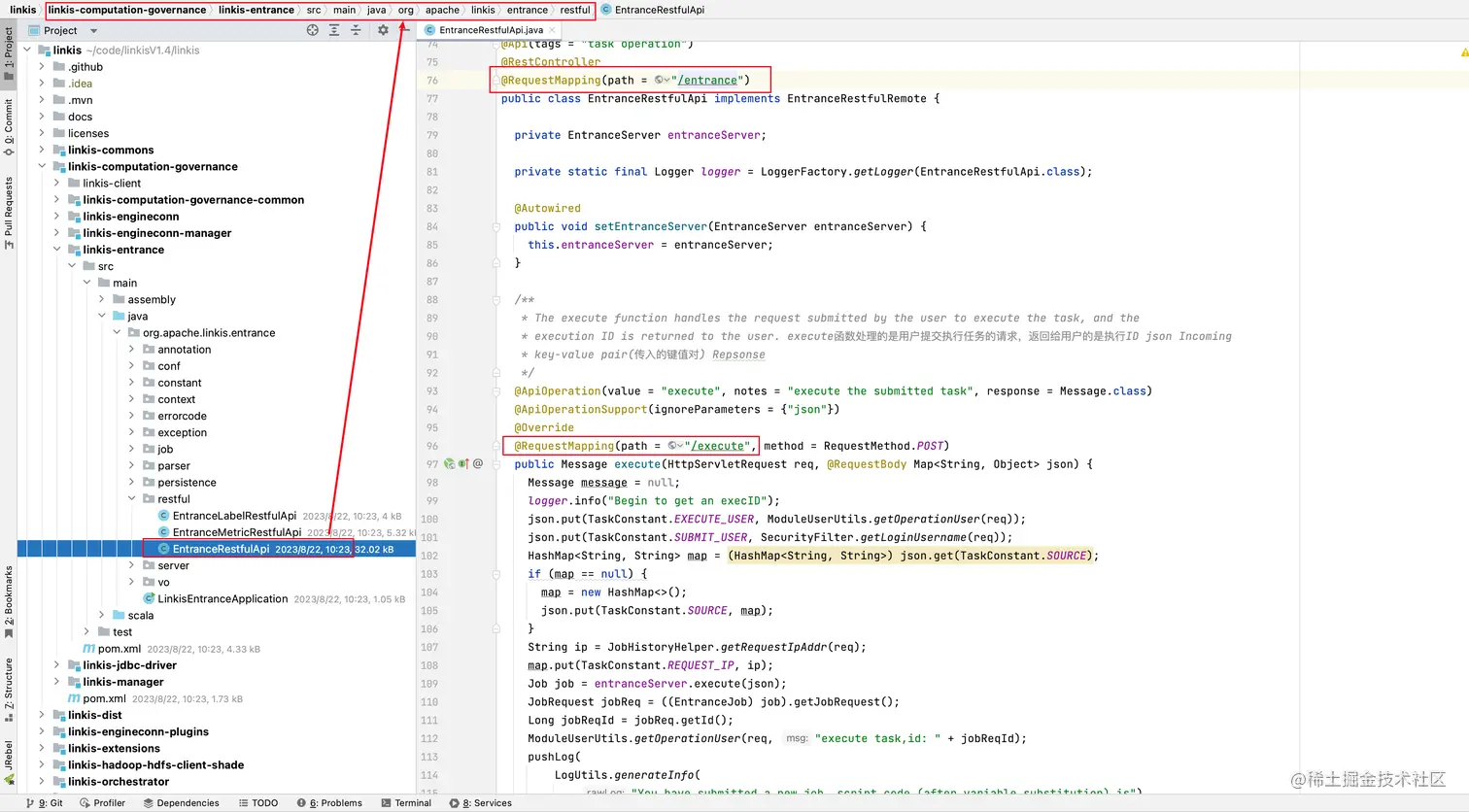The image size is (1469, 812).
Task: Select EntranceLabelRestfulApi in project tree
Action: (x=234, y=516)
